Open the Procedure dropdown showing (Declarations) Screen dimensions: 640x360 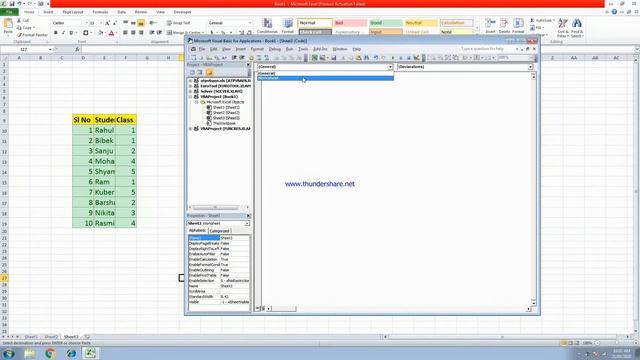pos(530,67)
